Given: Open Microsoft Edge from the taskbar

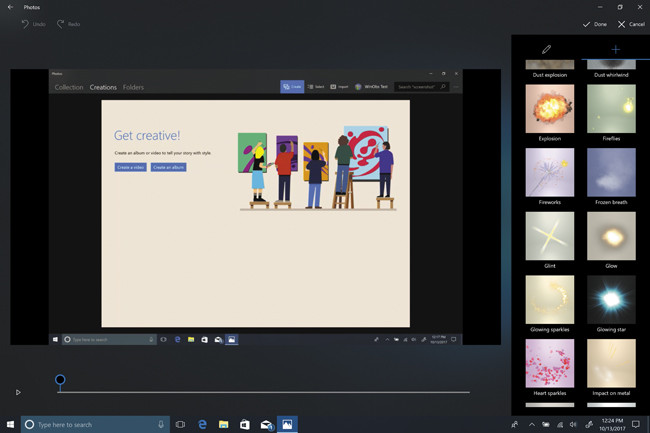Looking at the screenshot, I should pyautogui.click(x=202, y=424).
